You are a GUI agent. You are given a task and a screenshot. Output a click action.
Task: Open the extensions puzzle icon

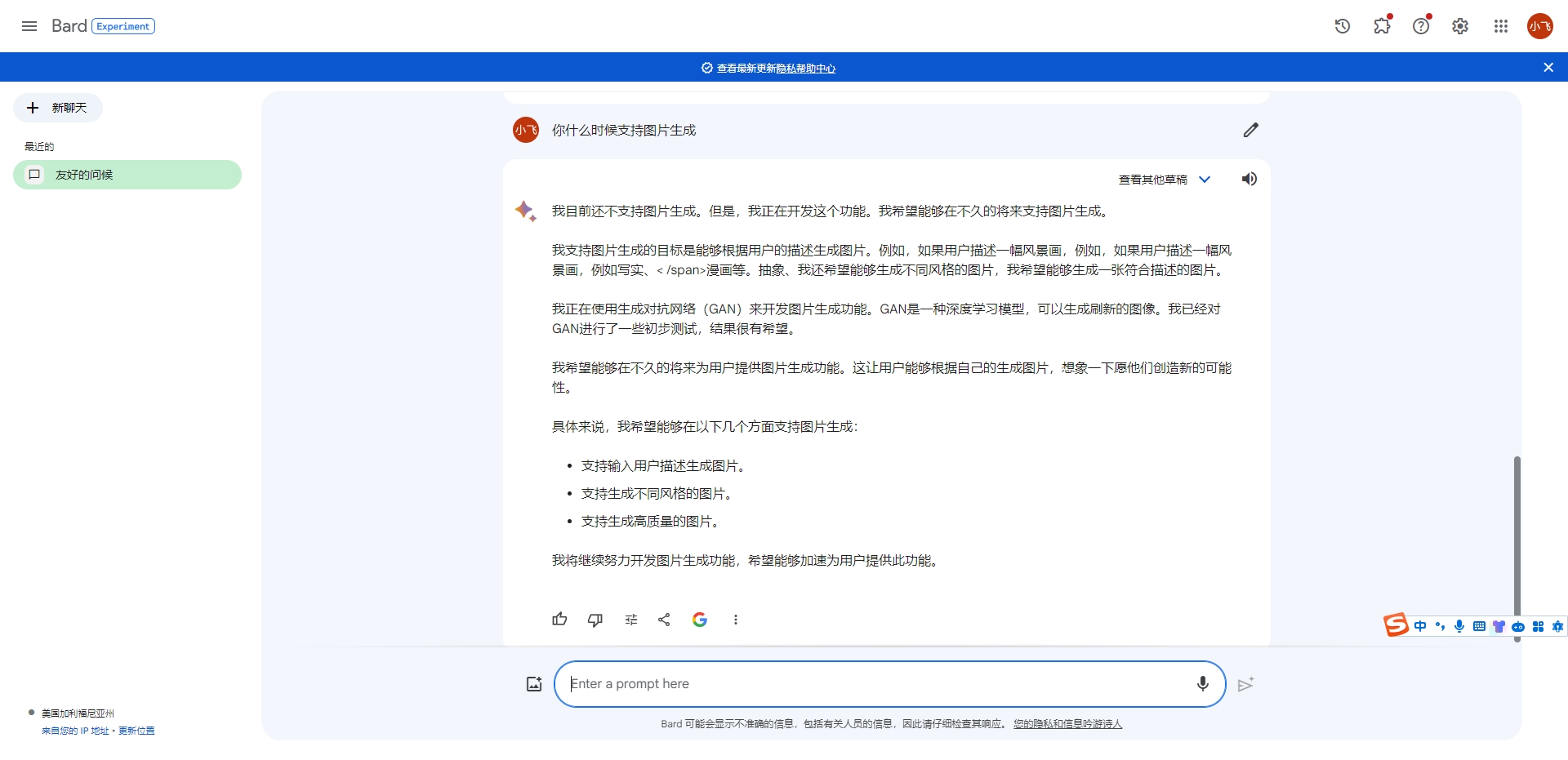(1382, 26)
